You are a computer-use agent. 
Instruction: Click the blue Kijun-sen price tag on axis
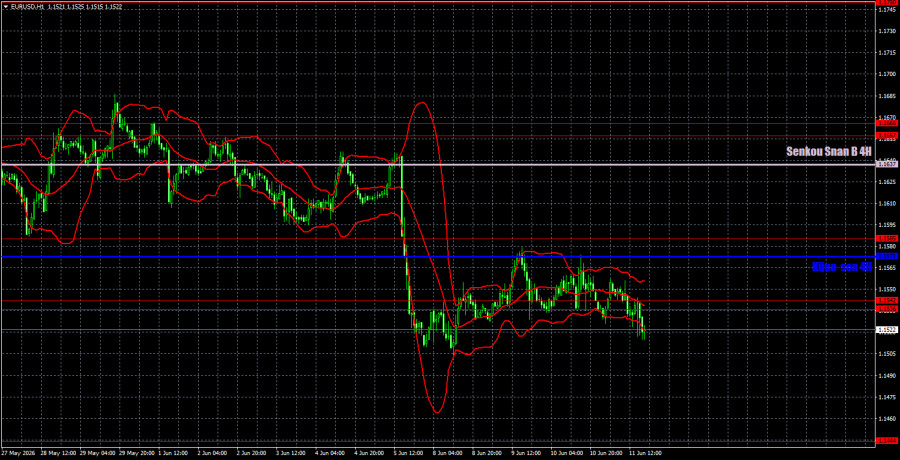coord(887,257)
